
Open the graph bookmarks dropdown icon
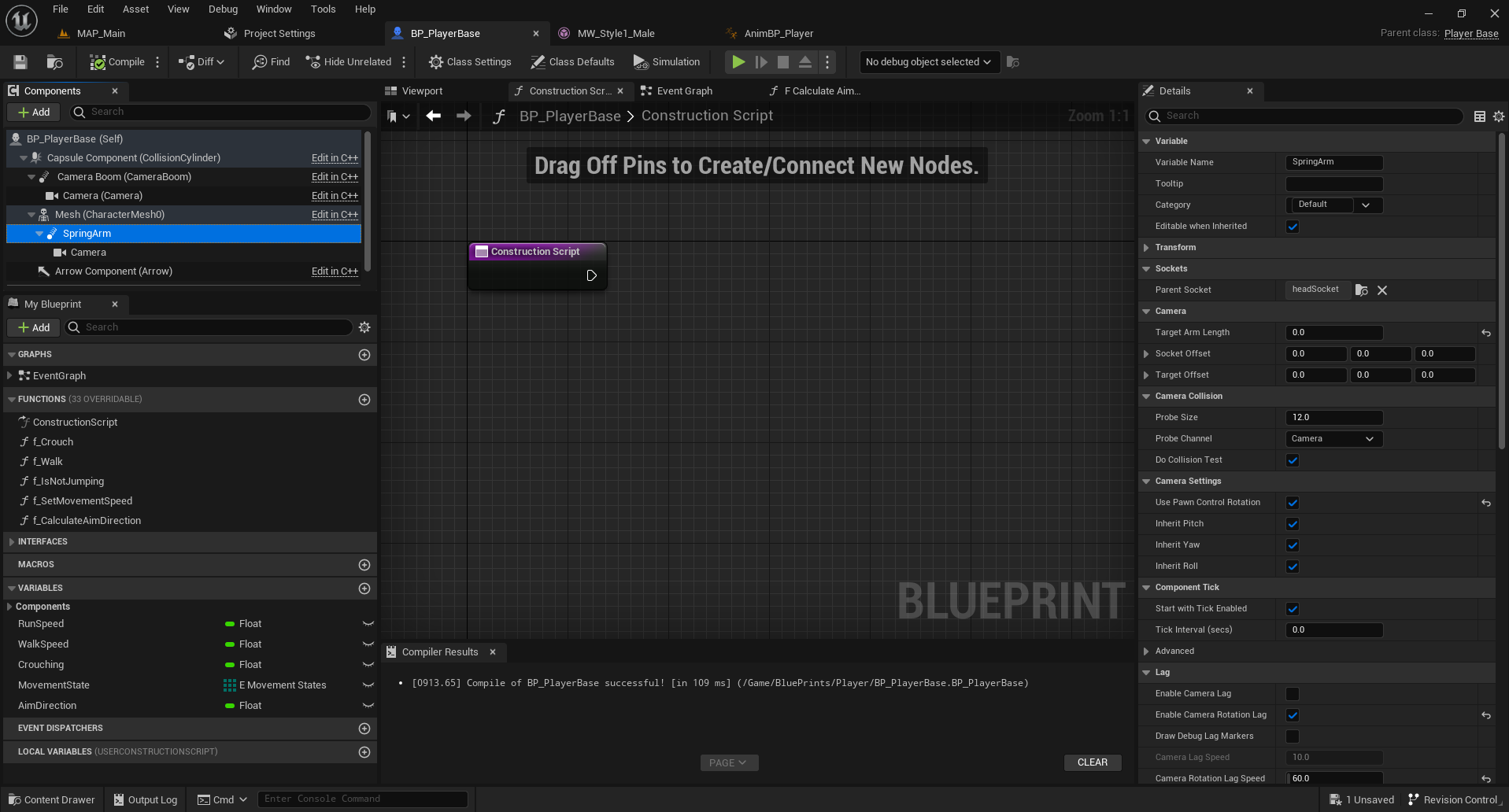coord(398,116)
